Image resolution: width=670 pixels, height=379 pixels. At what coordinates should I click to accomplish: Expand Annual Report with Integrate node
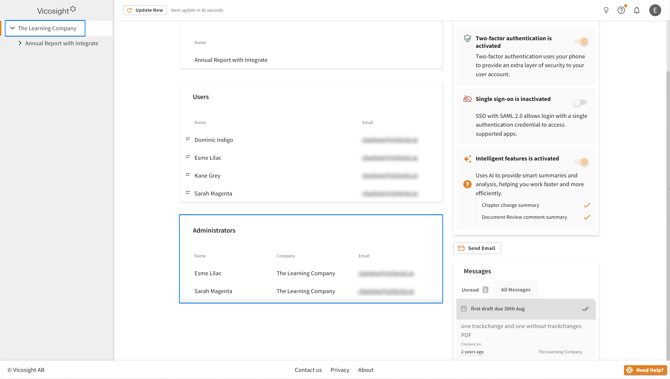coord(20,43)
